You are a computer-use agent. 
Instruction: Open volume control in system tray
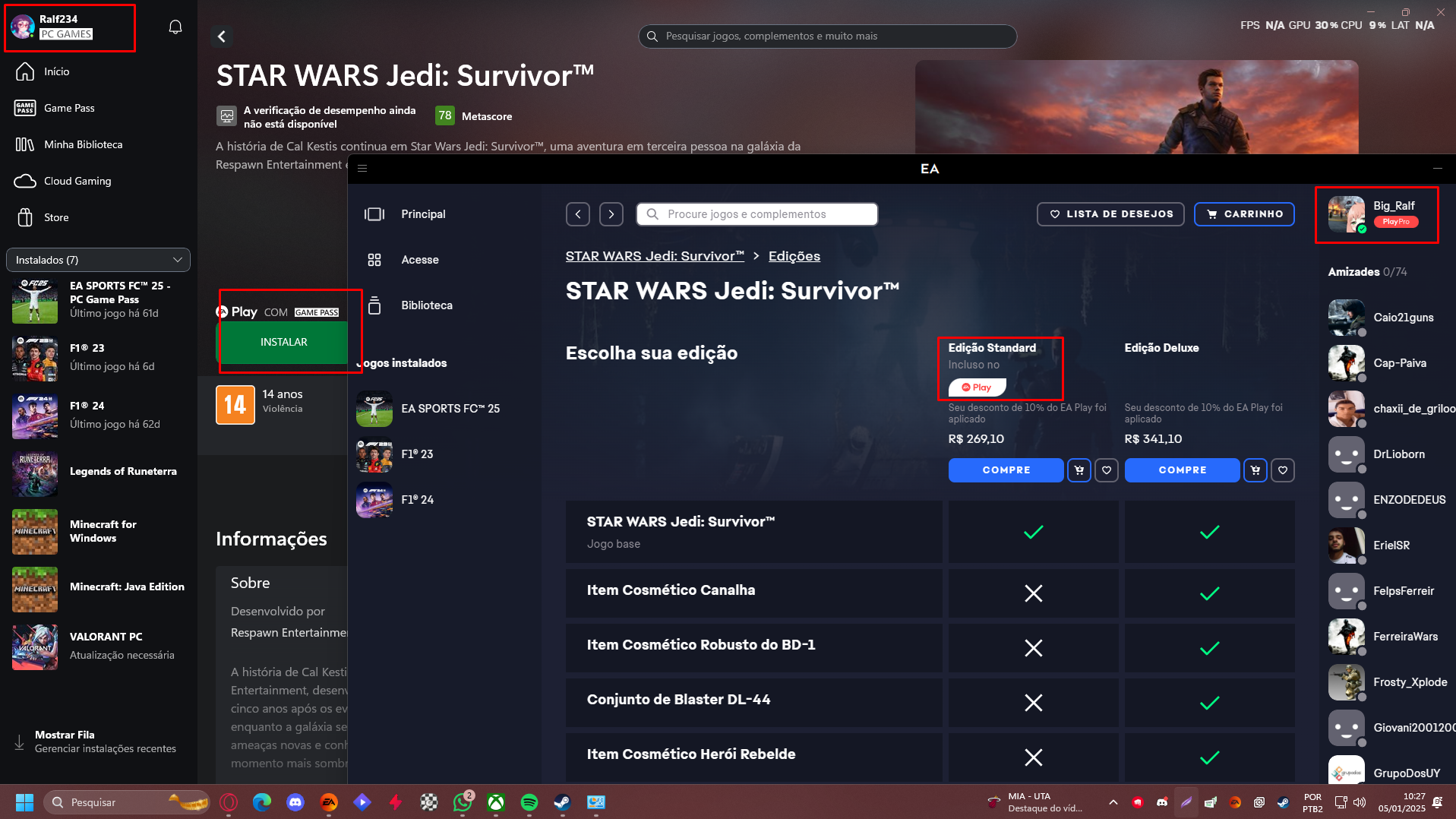pos(1360,802)
